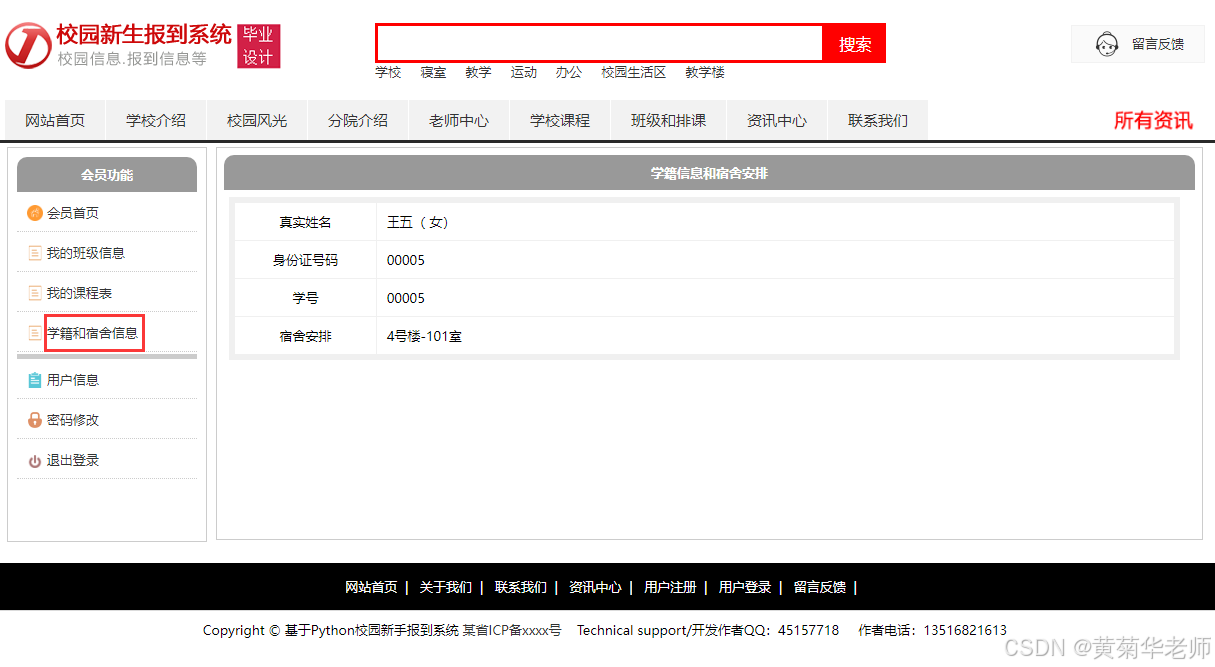The width and height of the screenshot is (1215, 667).
Task: Click the 真实姓名 label cell
Action: click(x=305, y=222)
